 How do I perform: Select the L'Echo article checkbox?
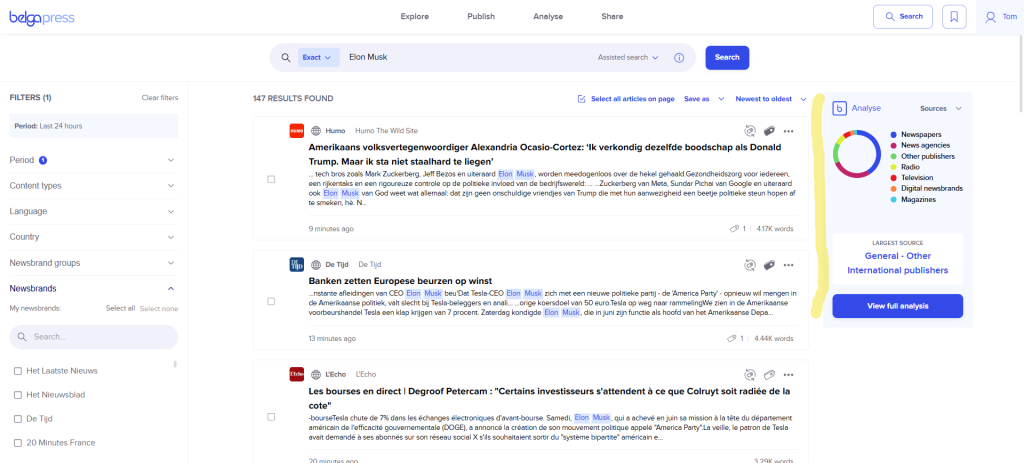tap(271, 417)
